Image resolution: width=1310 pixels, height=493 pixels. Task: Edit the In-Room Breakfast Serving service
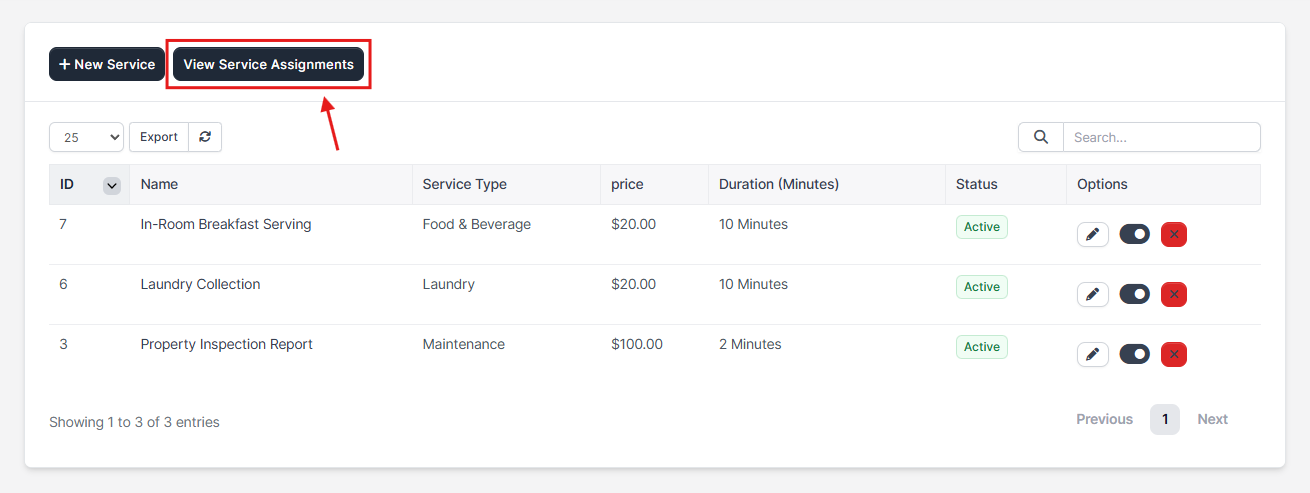1092,235
